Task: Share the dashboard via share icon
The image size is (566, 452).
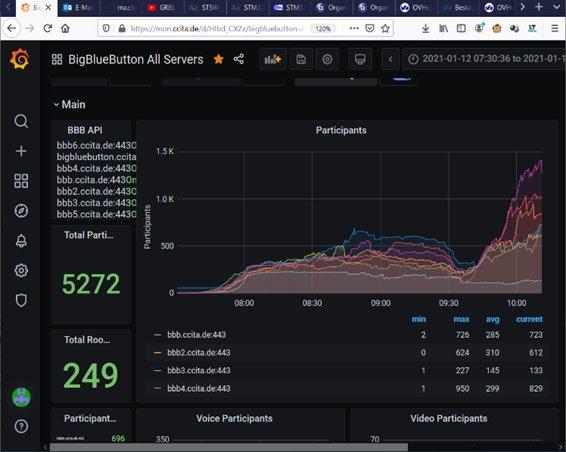Action: tap(239, 59)
